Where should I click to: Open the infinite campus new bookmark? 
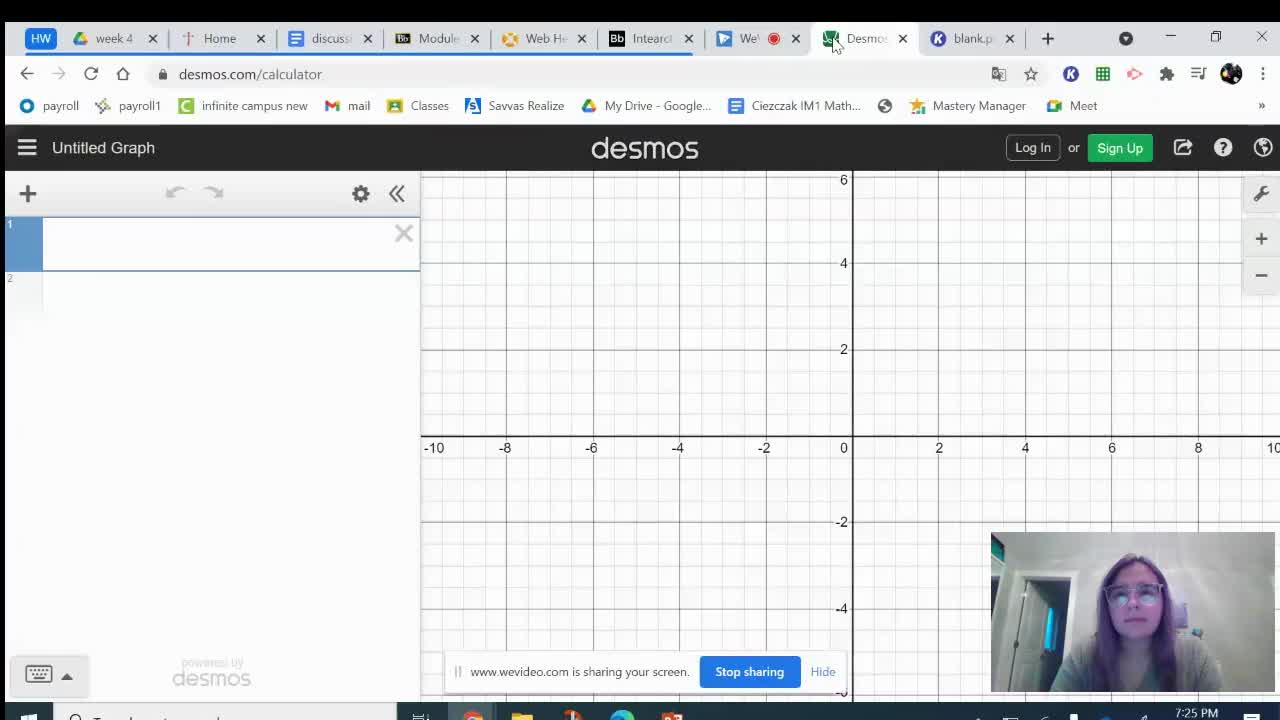point(243,106)
